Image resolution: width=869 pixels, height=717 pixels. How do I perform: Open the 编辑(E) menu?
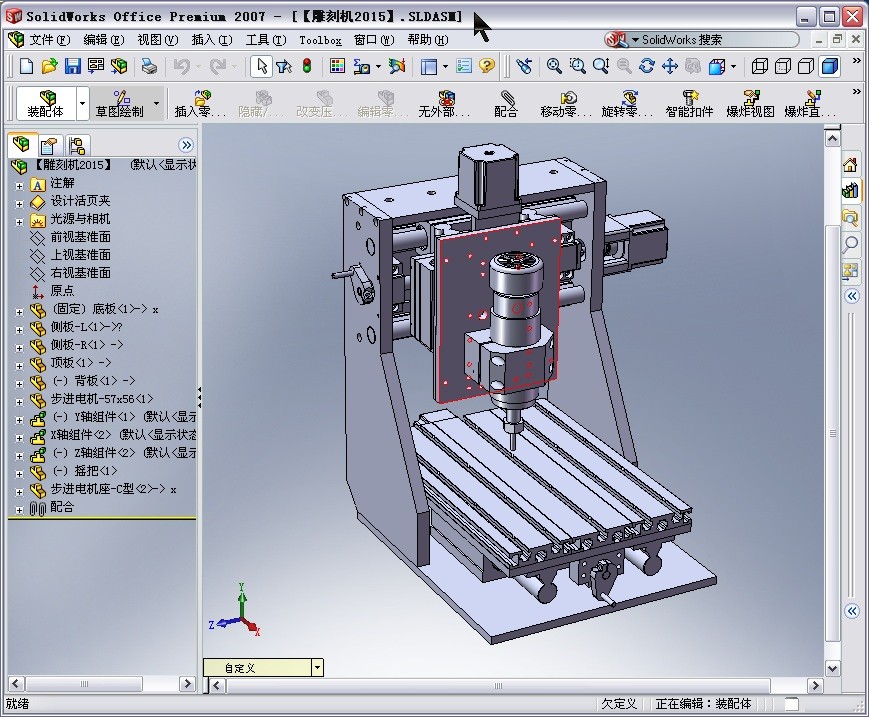pos(104,40)
